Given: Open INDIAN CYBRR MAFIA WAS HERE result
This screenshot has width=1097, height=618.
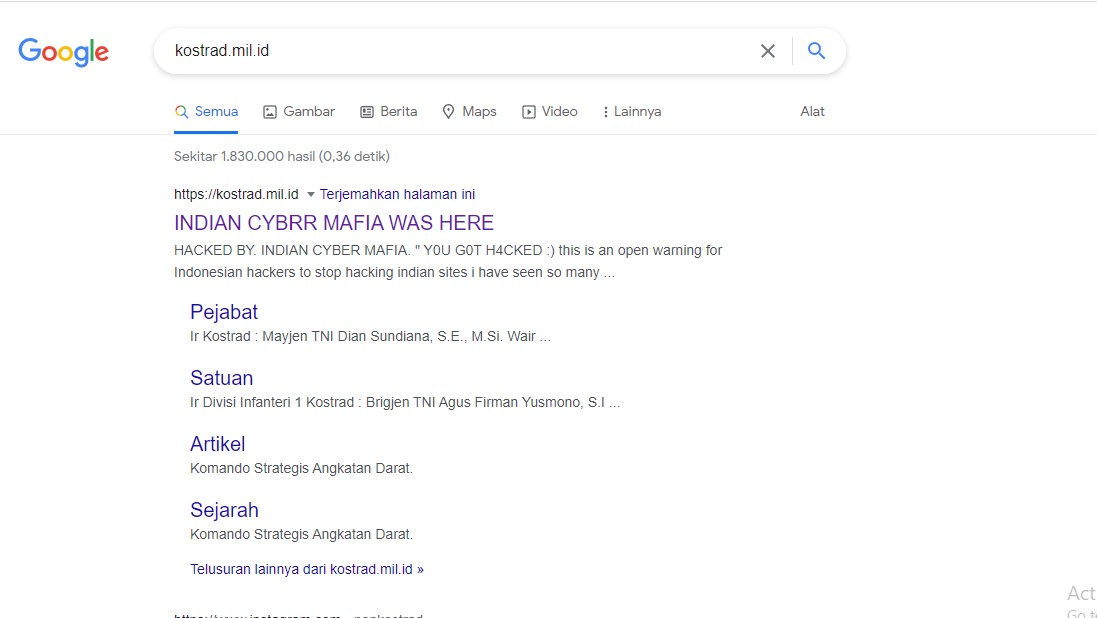Looking at the screenshot, I should pos(334,223).
